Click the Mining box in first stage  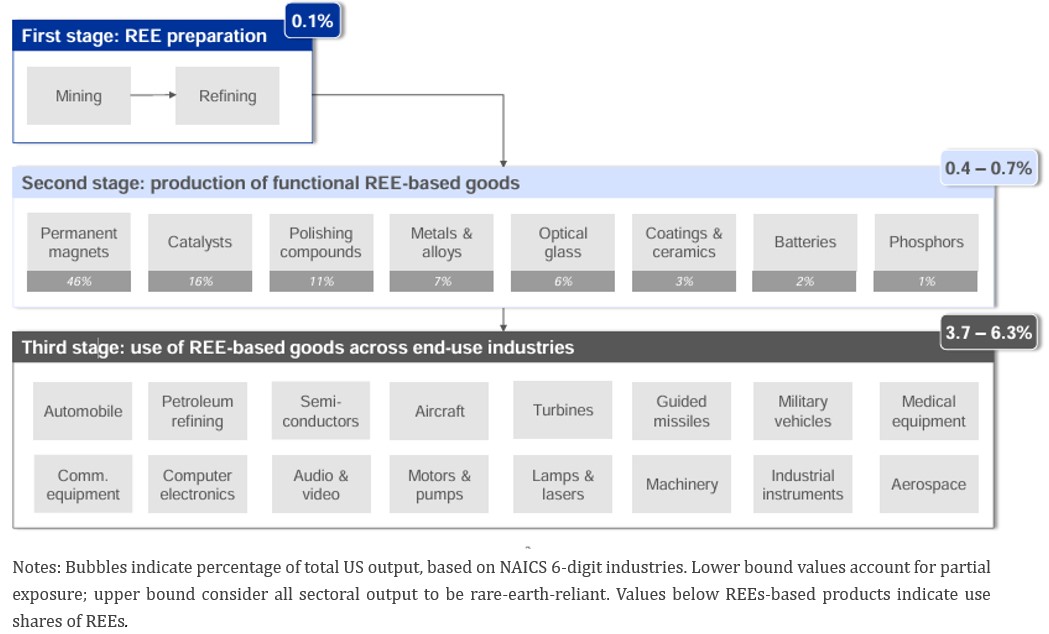point(78,96)
